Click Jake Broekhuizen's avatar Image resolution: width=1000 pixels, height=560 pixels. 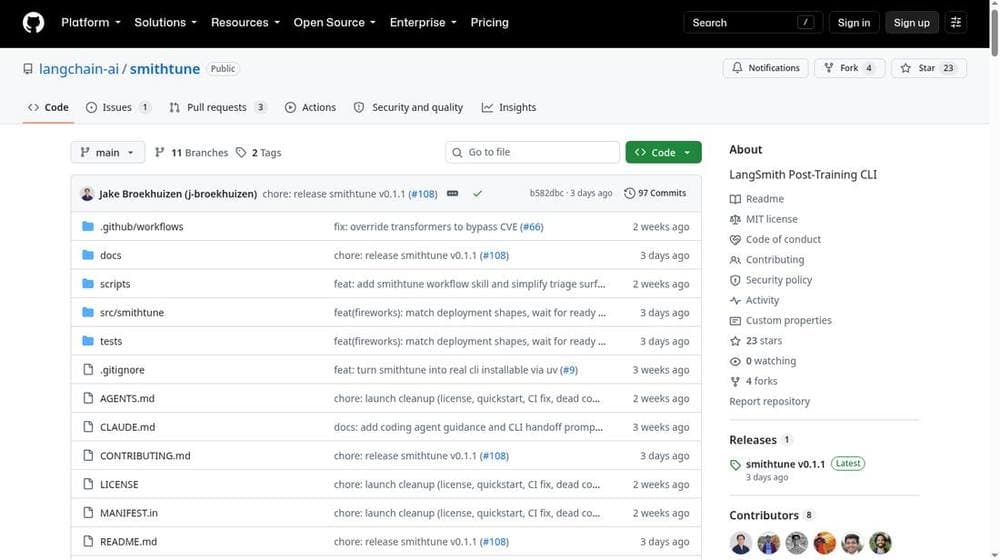click(87, 193)
